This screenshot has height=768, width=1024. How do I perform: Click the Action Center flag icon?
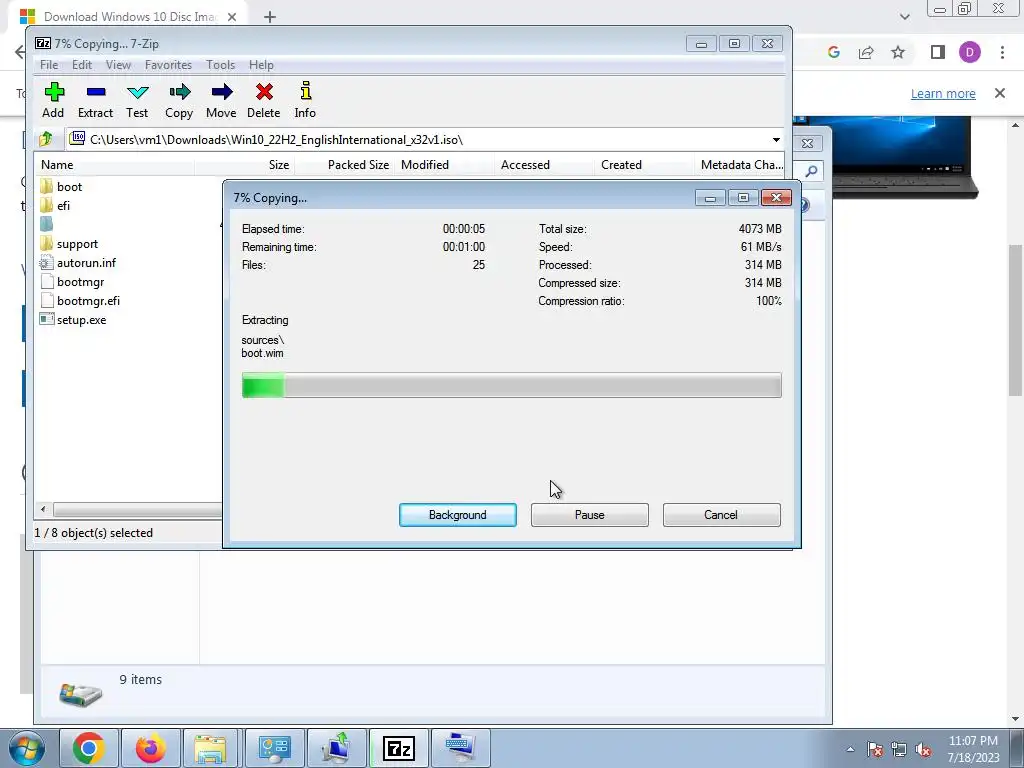875,750
